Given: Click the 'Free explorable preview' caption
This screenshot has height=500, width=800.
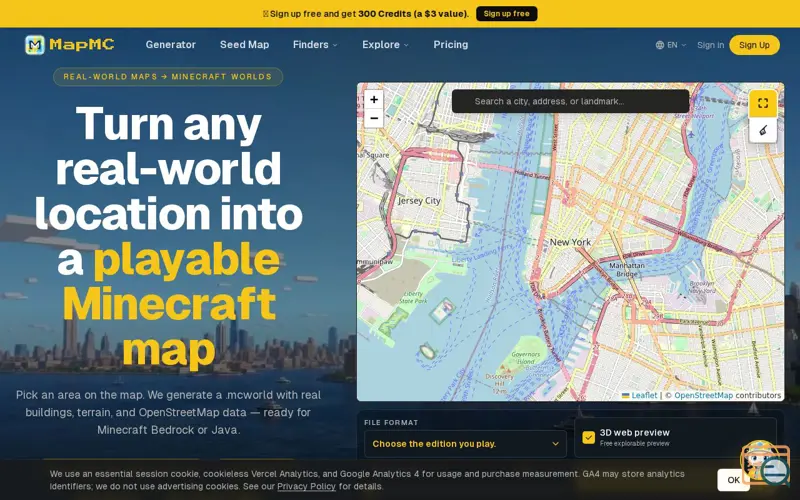Looking at the screenshot, I should [x=634, y=443].
